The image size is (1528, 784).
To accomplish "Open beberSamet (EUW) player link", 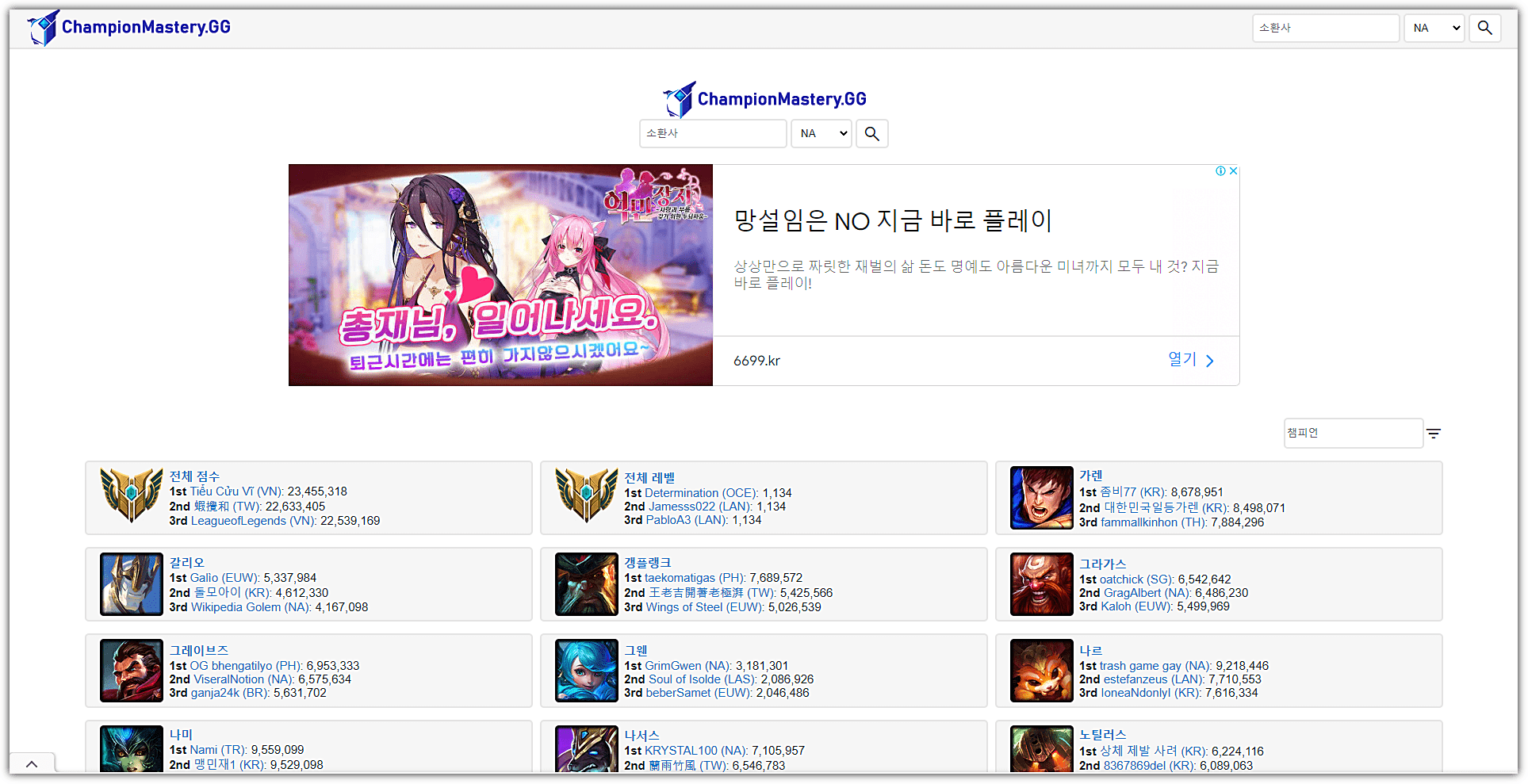I will pyautogui.click(x=699, y=693).
